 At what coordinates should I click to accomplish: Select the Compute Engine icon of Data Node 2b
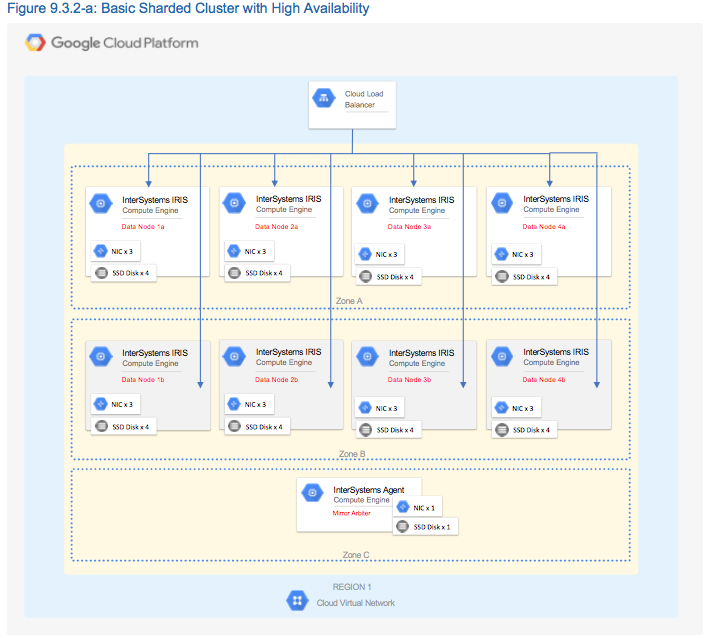tap(234, 356)
